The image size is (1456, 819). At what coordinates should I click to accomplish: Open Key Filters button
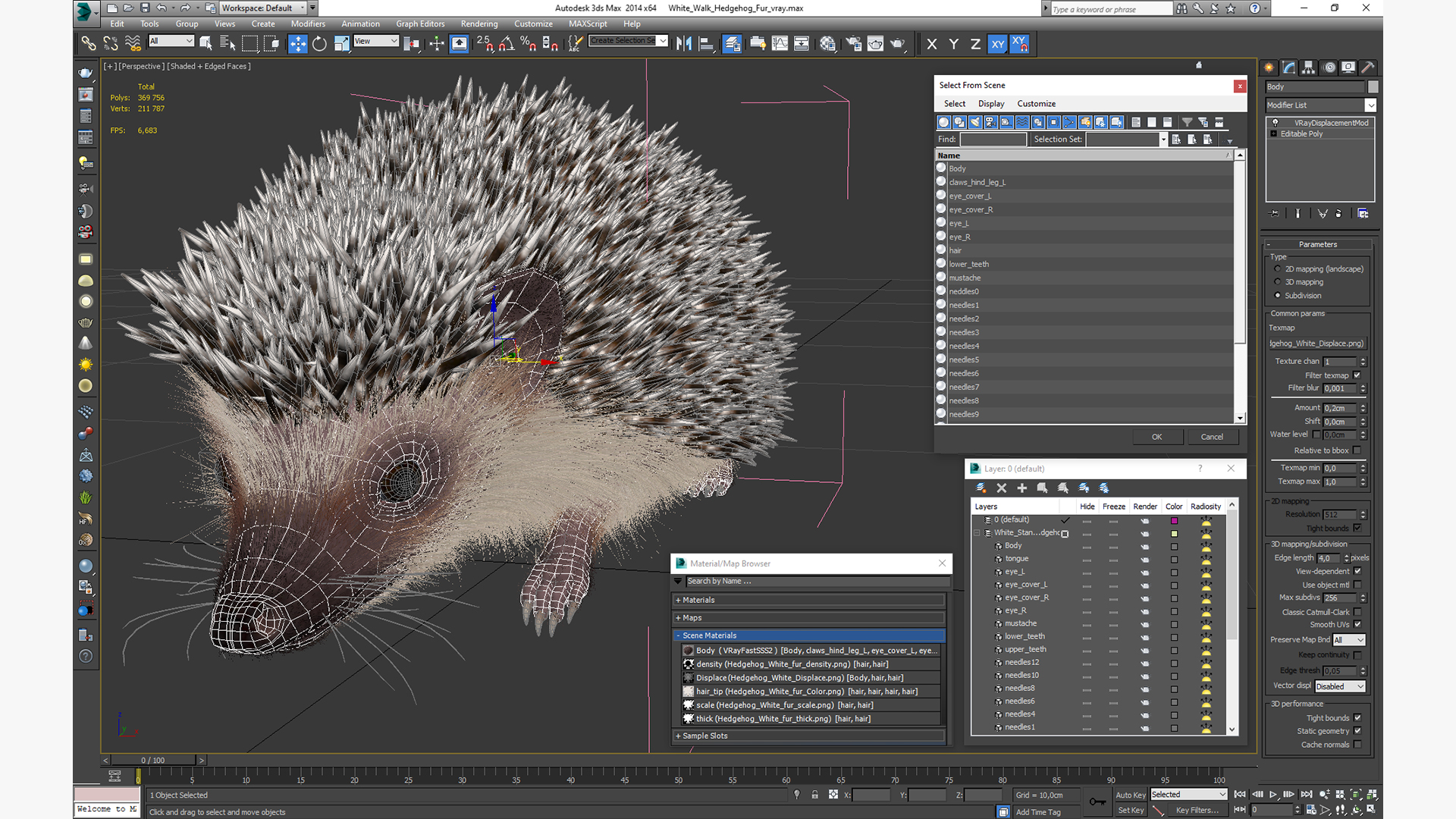pyautogui.click(x=1197, y=811)
